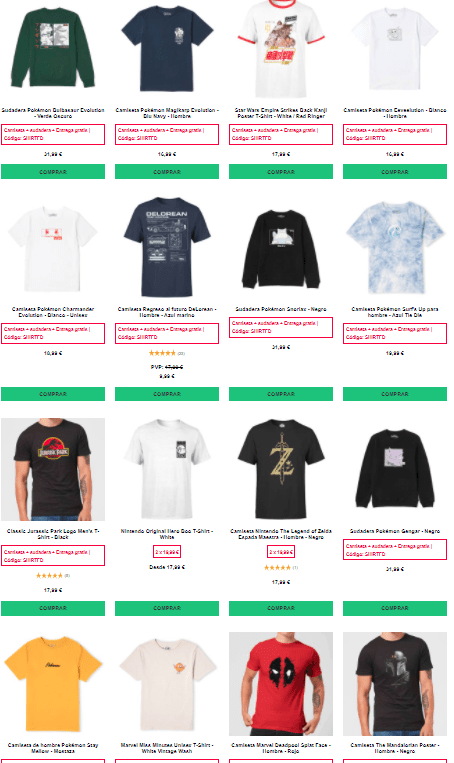Screen dimensions: 454x763
Task: Open the Pokémon Charmander Evolution shirt title
Action: point(53,312)
